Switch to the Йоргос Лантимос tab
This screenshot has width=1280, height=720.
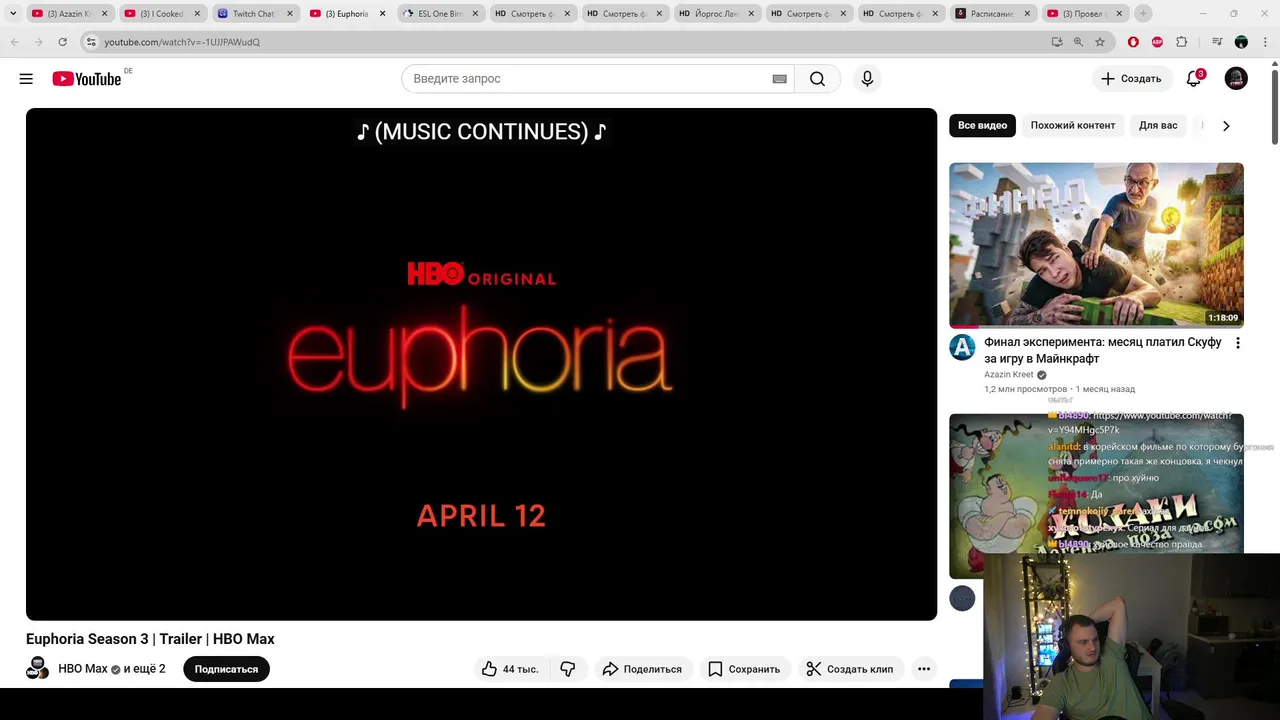pos(716,14)
